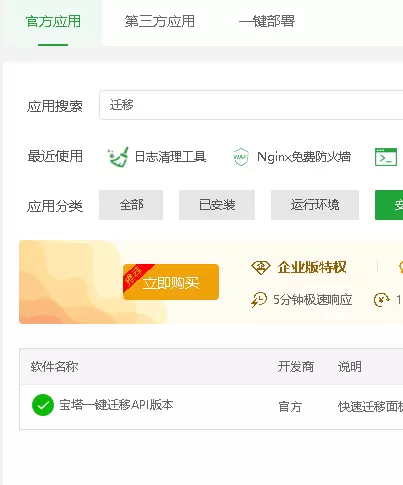Click the 软件名称 column header
This screenshot has height=485, width=403.
(54, 367)
